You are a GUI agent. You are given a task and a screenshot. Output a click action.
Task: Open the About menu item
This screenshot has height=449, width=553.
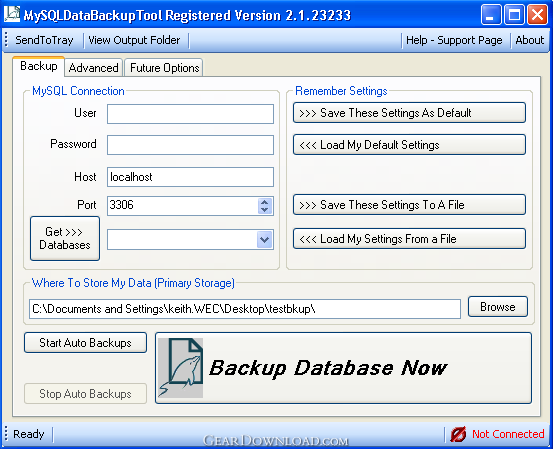click(x=530, y=40)
